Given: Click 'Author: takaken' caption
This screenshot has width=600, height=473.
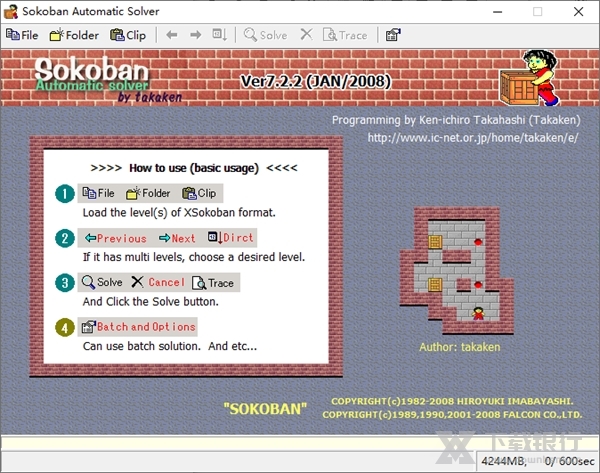Looking at the screenshot, I should click(460, 347).
